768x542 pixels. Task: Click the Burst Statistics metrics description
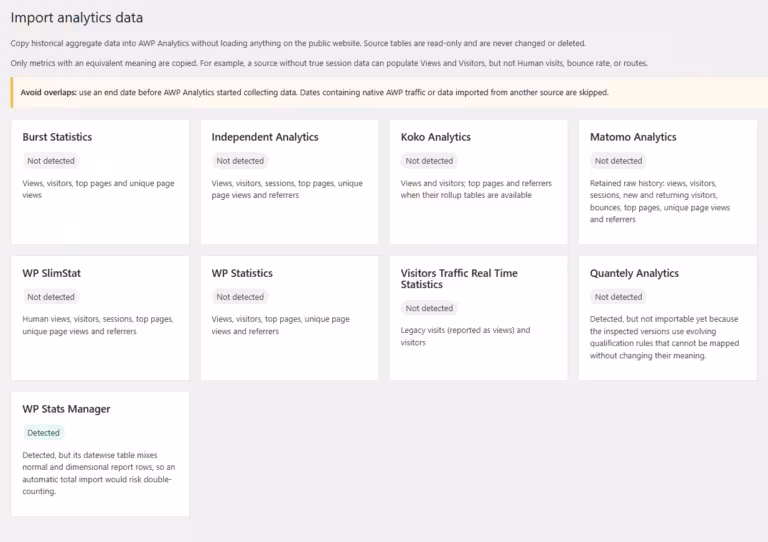click(x=98, y=189)
